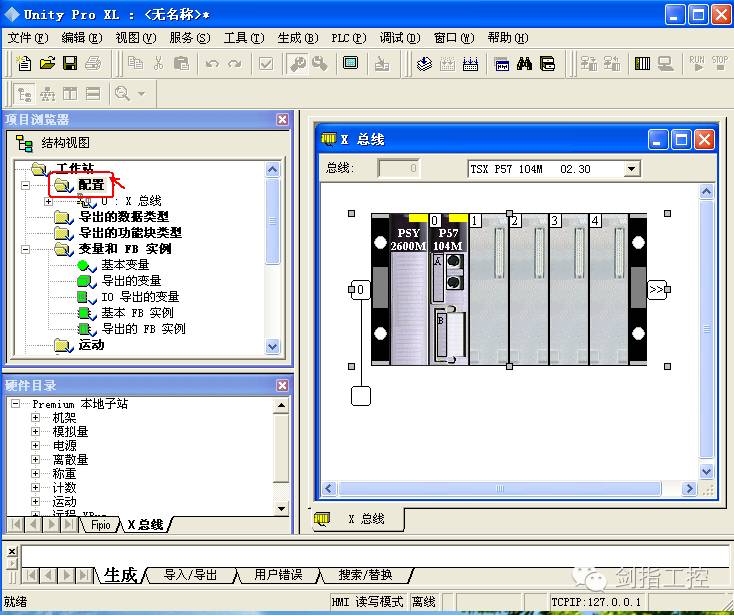The height and width of the screenshot is (615, 734).
Task: Collapse the 配置 tree node
Action: [25, 185]
